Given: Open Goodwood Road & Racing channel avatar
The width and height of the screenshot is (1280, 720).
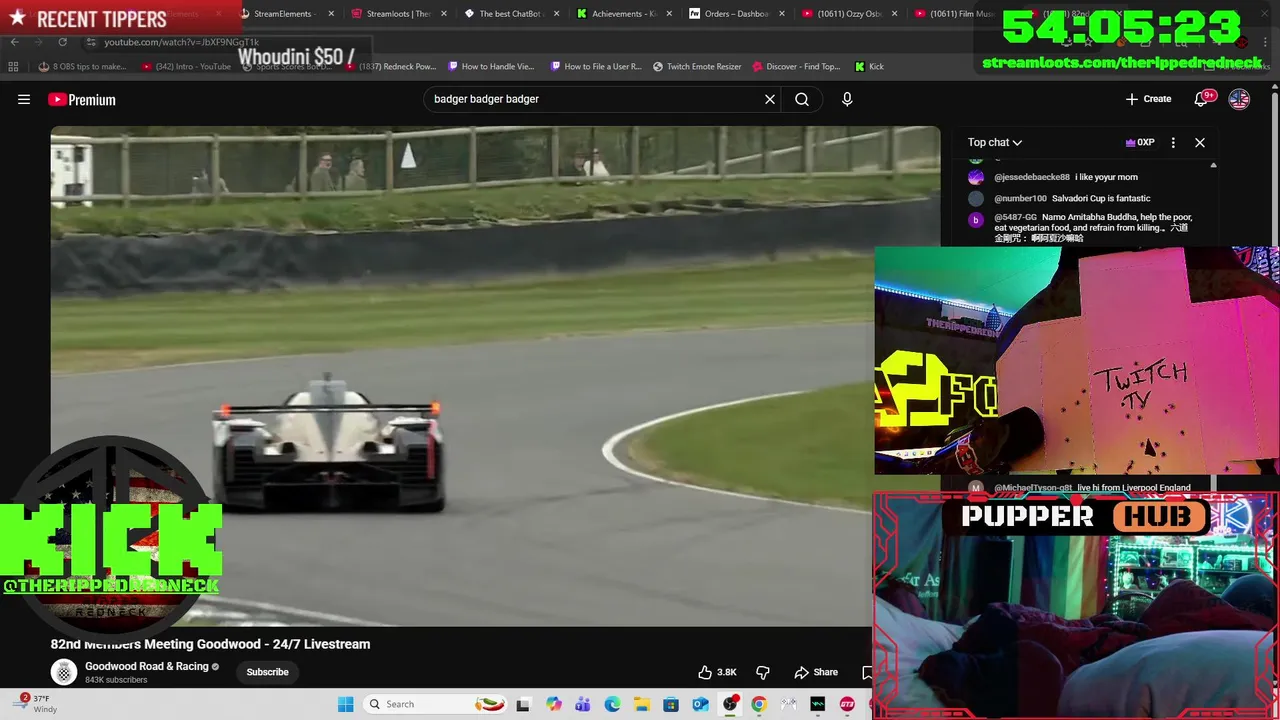Looking at the screenshot, I should click(x=64, y=672).
